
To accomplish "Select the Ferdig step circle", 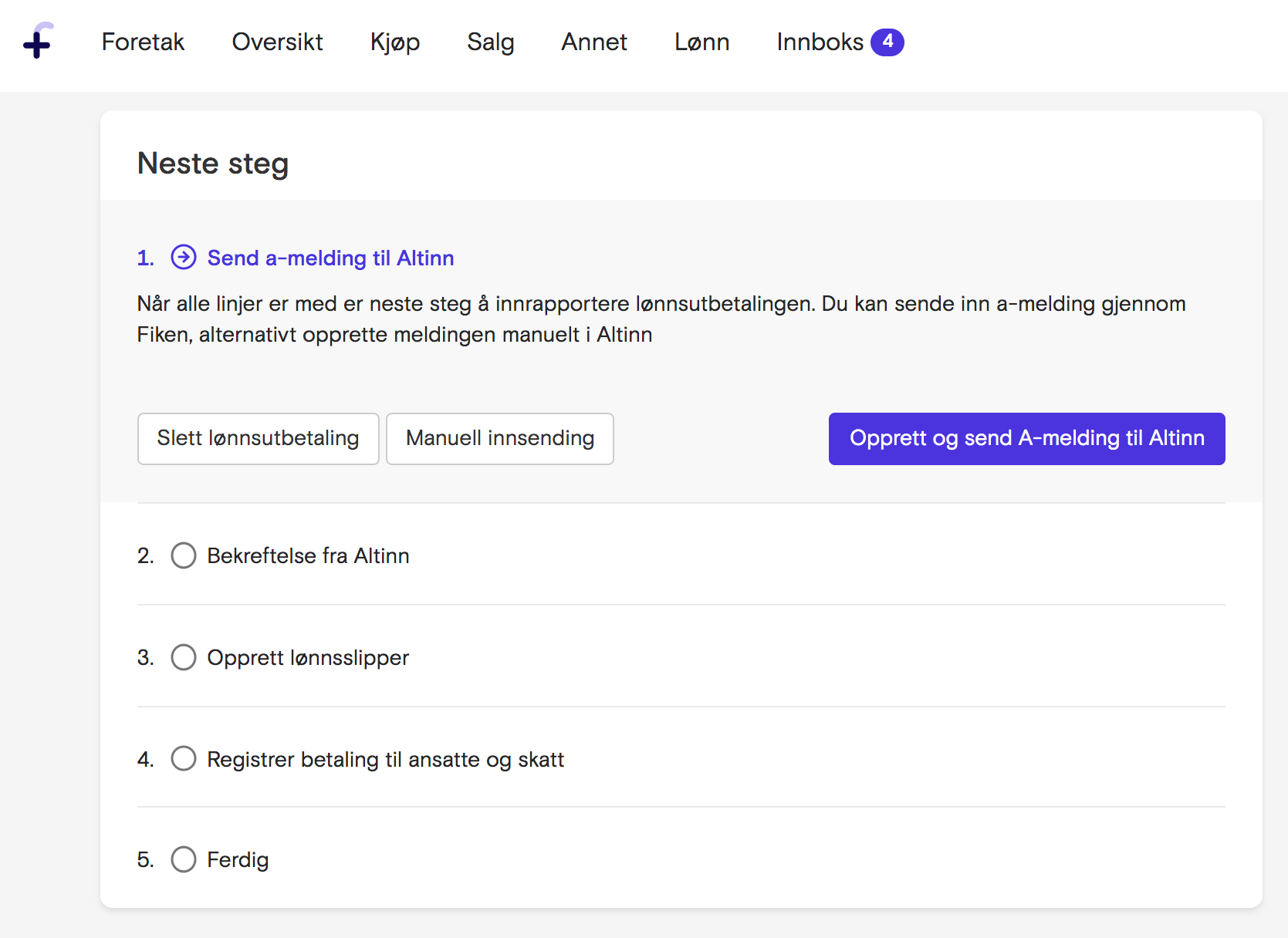I will [x=184, y=859].
